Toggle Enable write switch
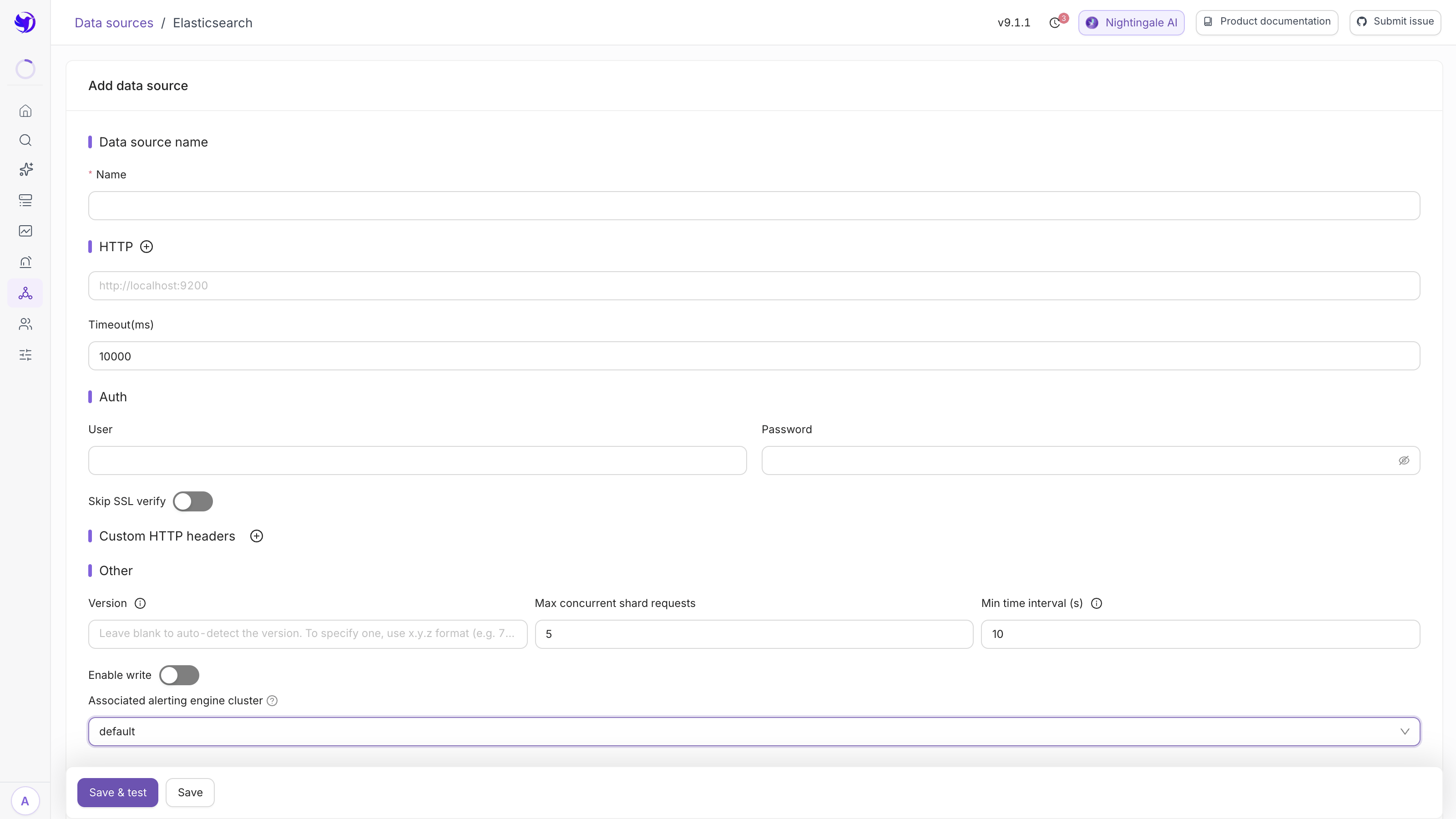 click(x=179, y=675)
